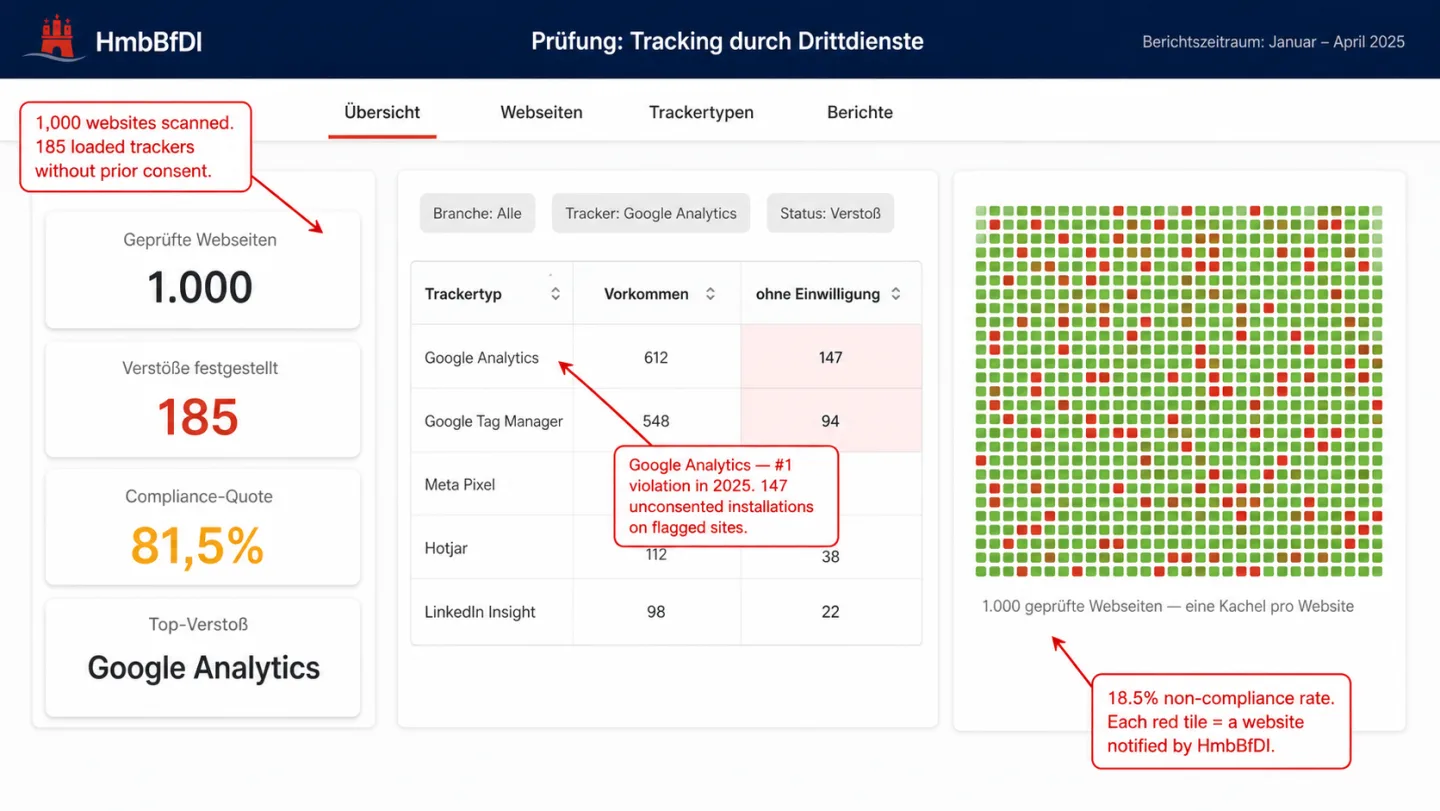Click the Branche: Alle filter chip
Image resolution: width=1440 pixels, height=811 pixels.
[477, 213]
